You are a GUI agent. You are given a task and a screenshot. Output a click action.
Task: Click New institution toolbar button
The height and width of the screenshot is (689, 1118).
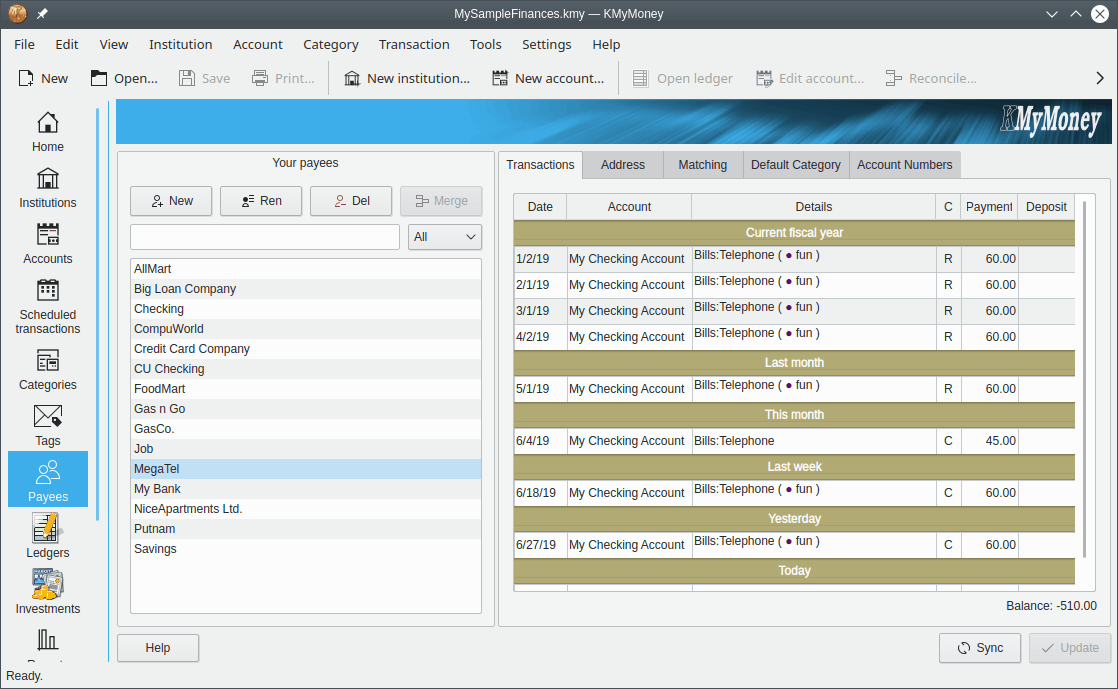click(x=406, y=78)
